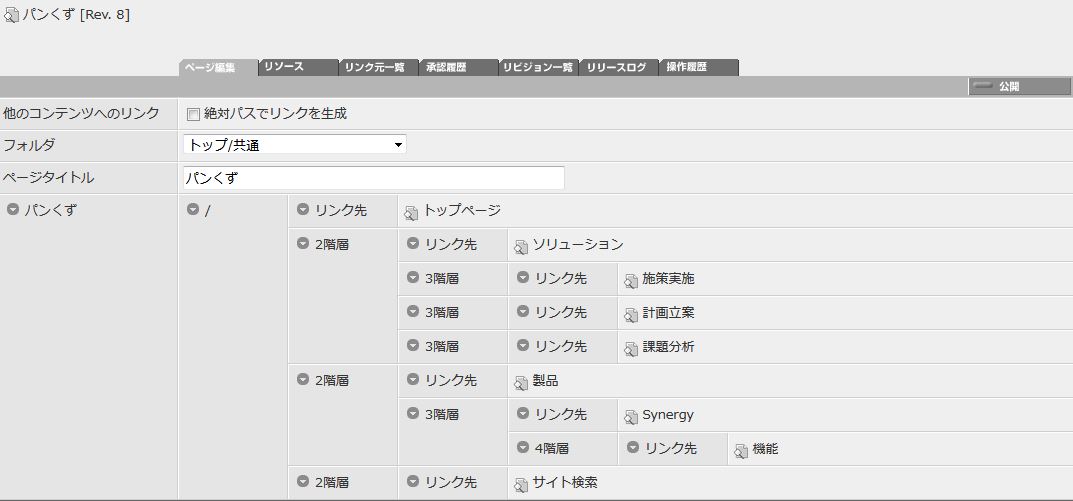Click the page icon next to 課題分析
This screenshot has height=501, width=1073.
point(631,348)
